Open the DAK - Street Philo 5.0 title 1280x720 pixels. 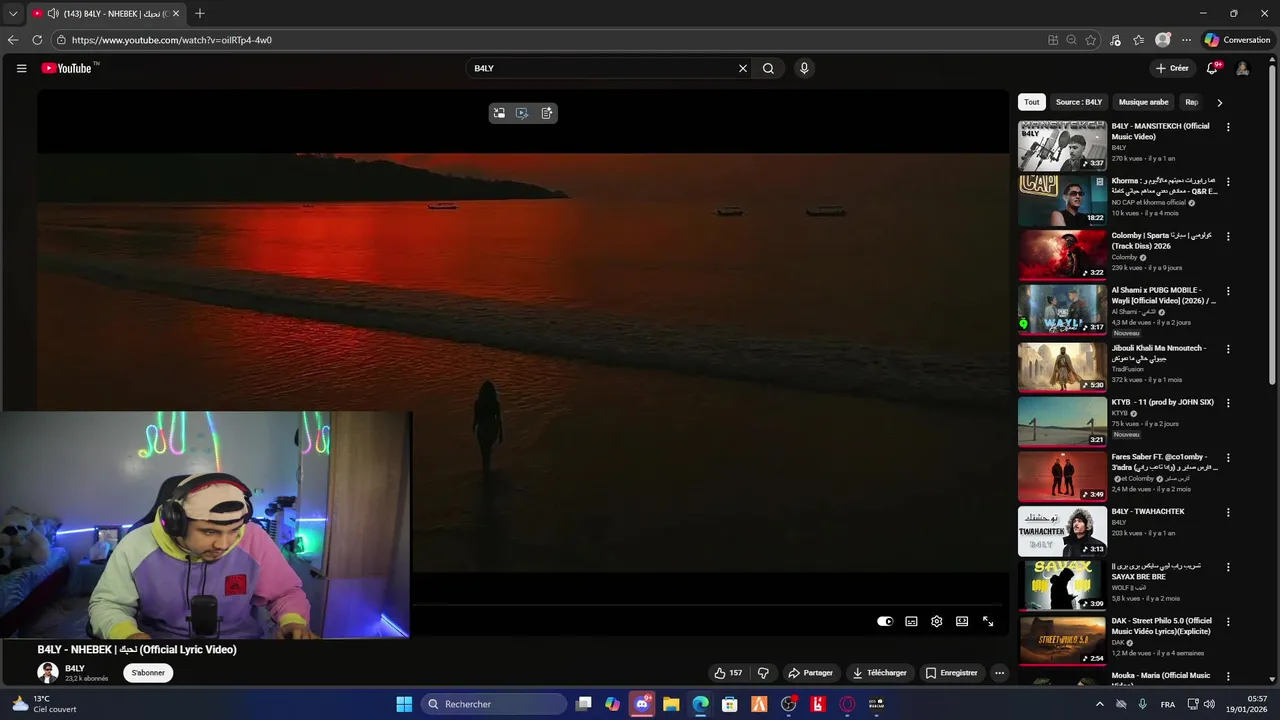(x=1161, y=626)
